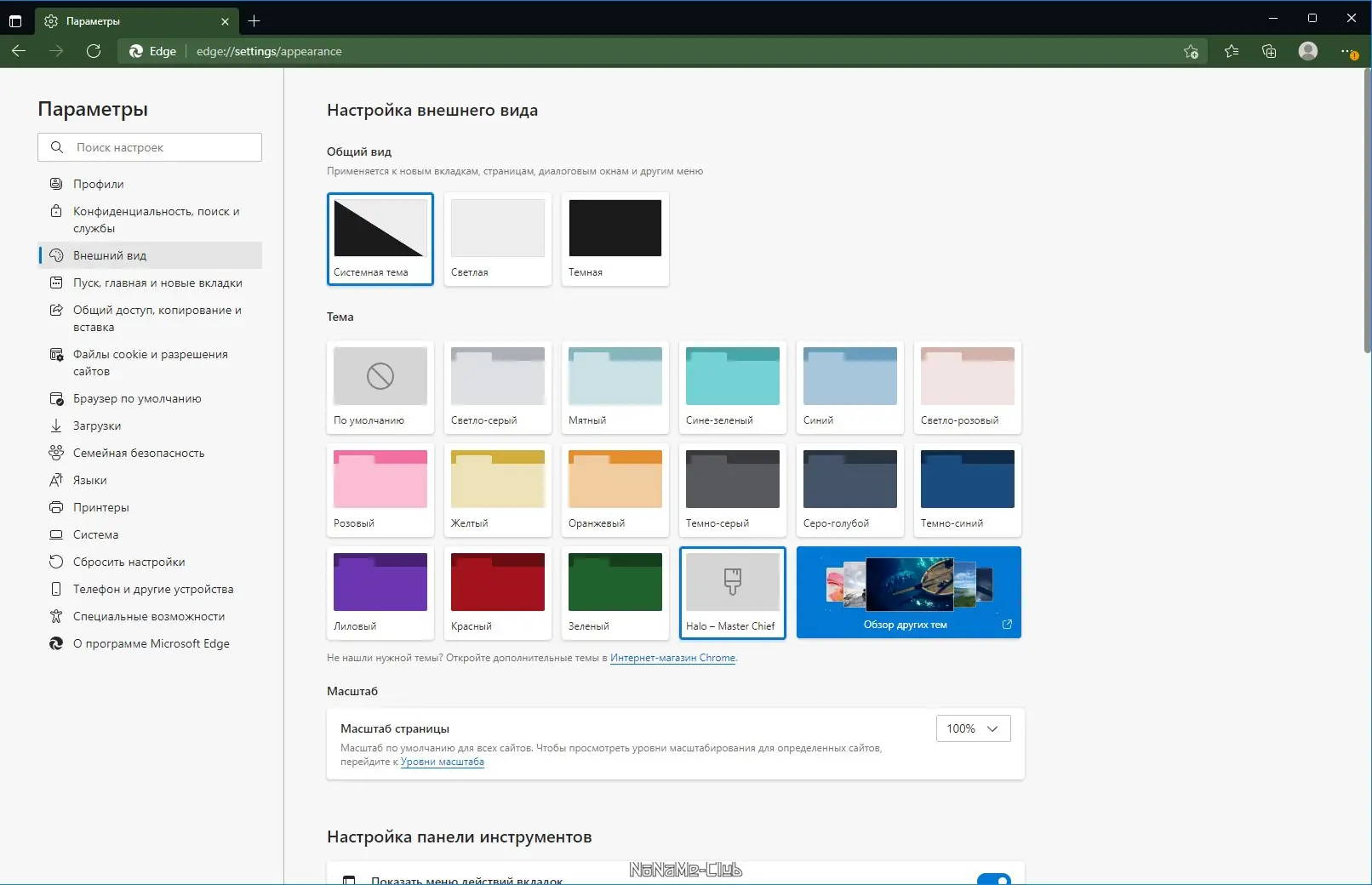The width and height of the screenshot is (1372, 885).
Task: Go to Файлы cookie и разрешения сайтов
Action: coord(150,363)
